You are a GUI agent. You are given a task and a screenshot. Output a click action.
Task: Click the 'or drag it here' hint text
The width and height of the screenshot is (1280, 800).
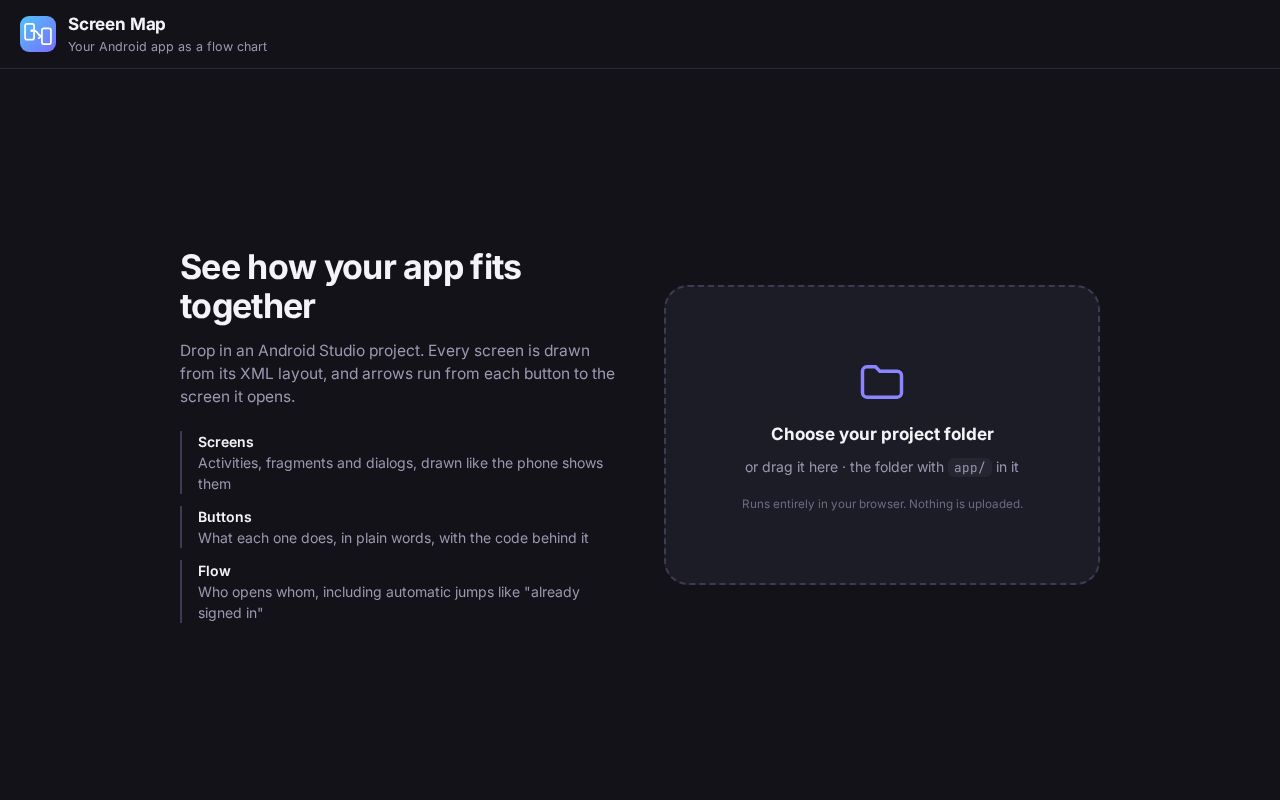tap(791, 467)
